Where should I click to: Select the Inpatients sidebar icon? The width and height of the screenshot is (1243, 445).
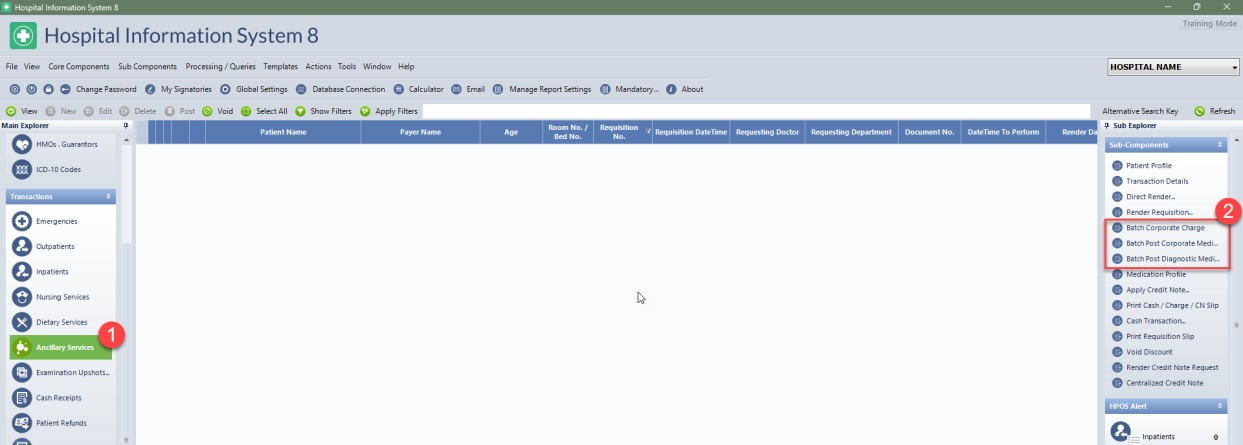pos(22,271)
